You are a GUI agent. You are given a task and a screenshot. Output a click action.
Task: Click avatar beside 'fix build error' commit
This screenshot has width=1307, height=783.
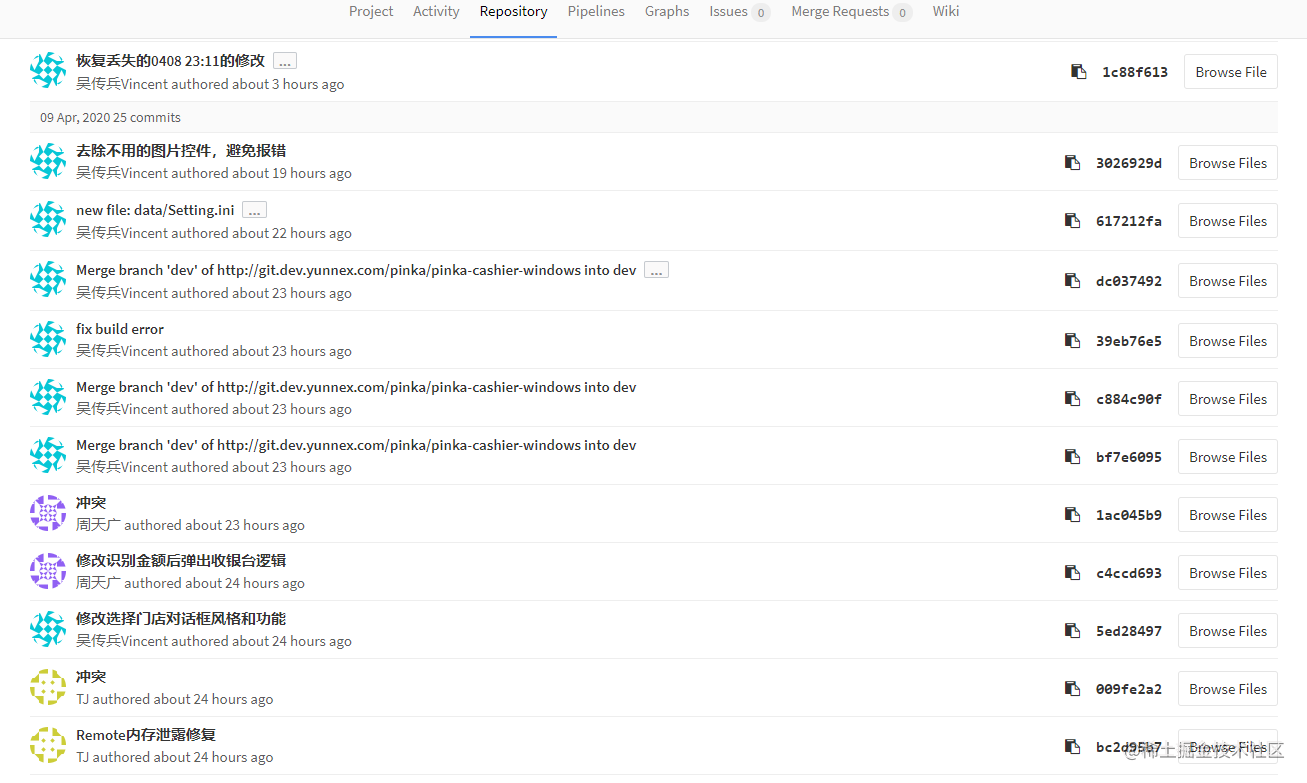pyautogui.click(x=48, y=339)
